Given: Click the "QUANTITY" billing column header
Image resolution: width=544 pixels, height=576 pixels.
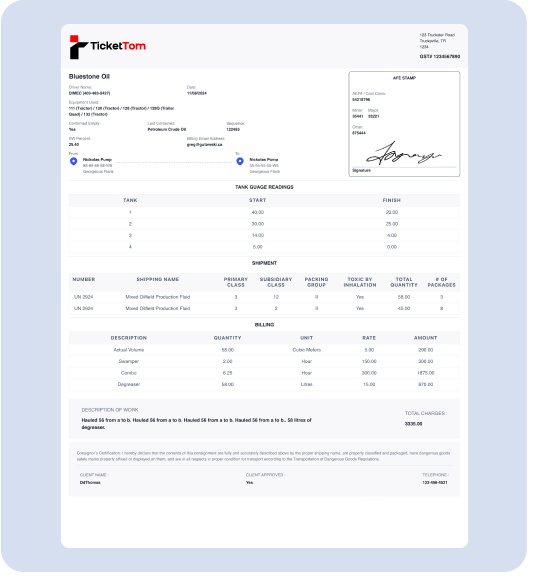Looking at the screenshot, I should [x=227, y=338].
